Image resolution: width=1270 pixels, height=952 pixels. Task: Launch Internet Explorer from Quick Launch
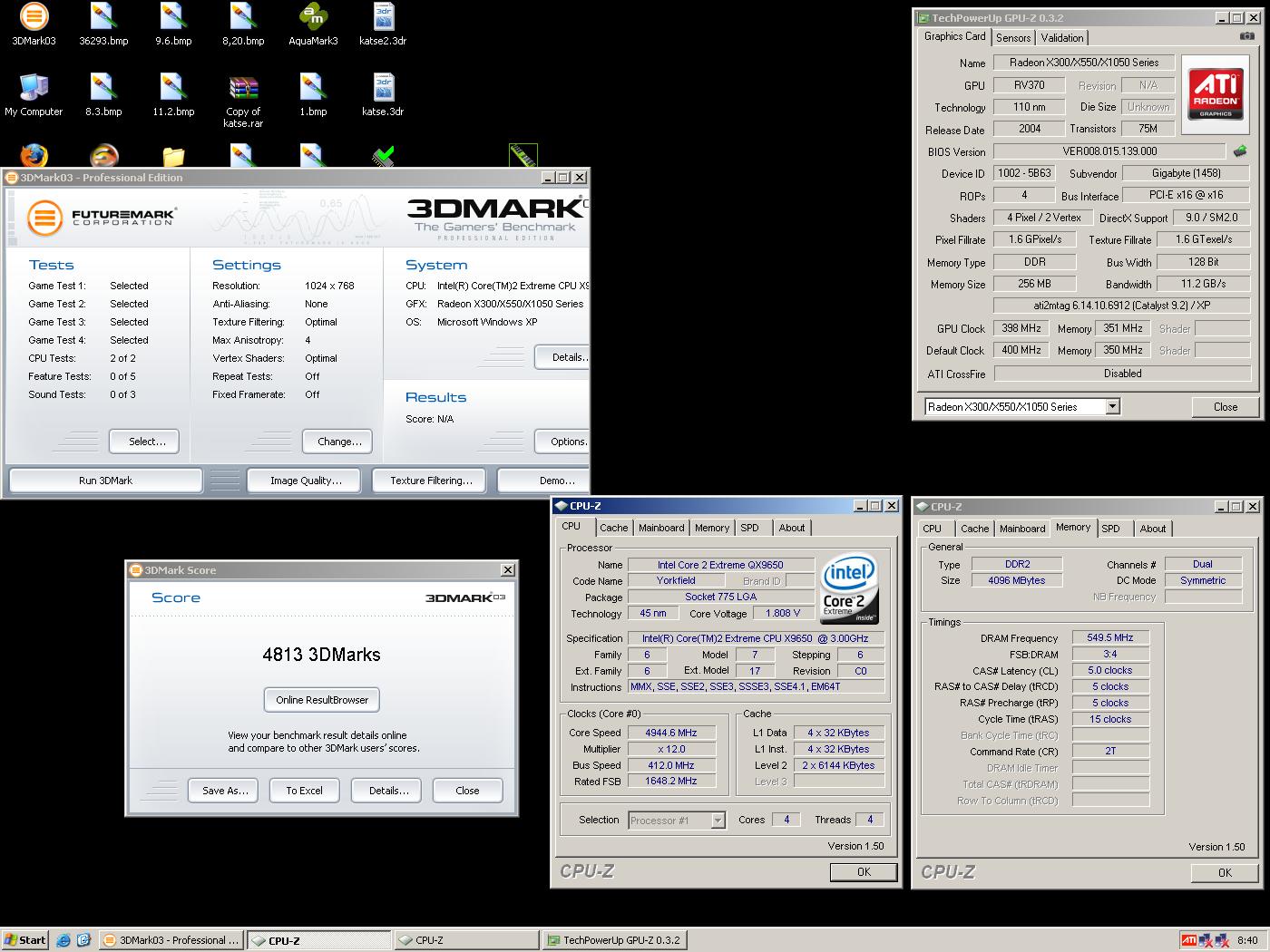[x=63, y=940]
